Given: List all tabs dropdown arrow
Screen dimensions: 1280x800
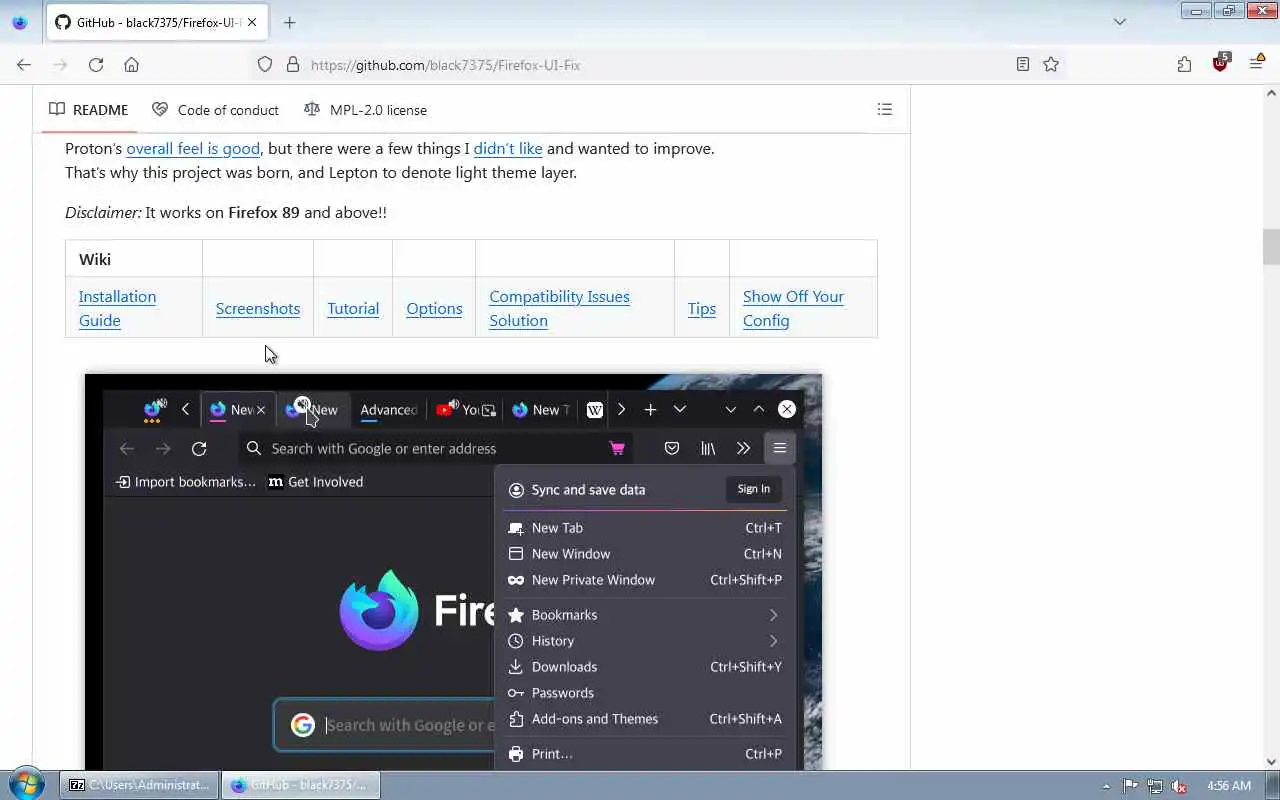Looking at the screenshot, I should click(x=1120, y=22).
